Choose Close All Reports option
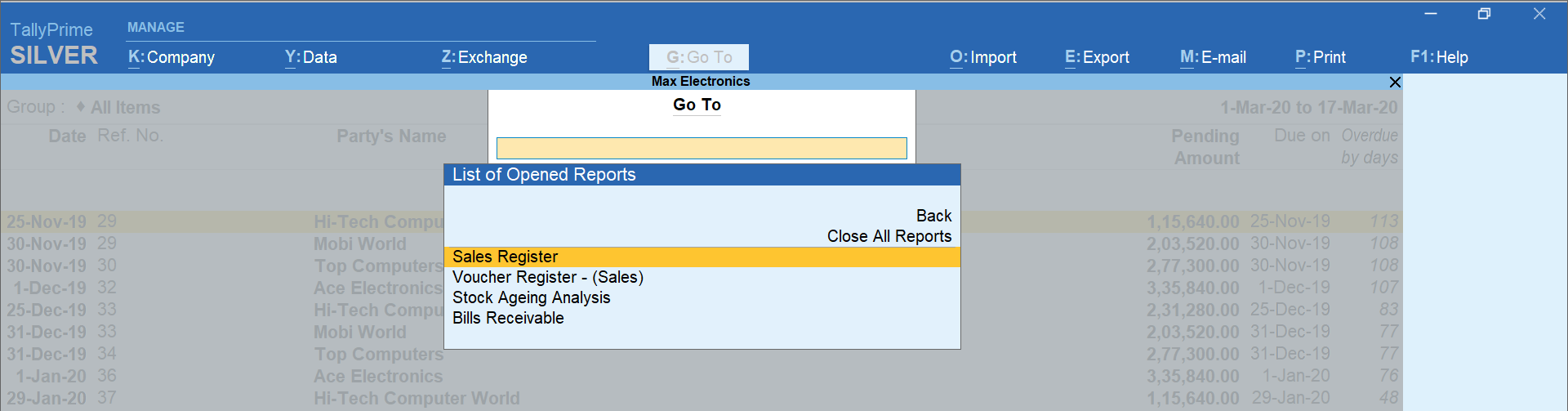The height and width of the screenshot is (411, 1568). tap(889, 236)
